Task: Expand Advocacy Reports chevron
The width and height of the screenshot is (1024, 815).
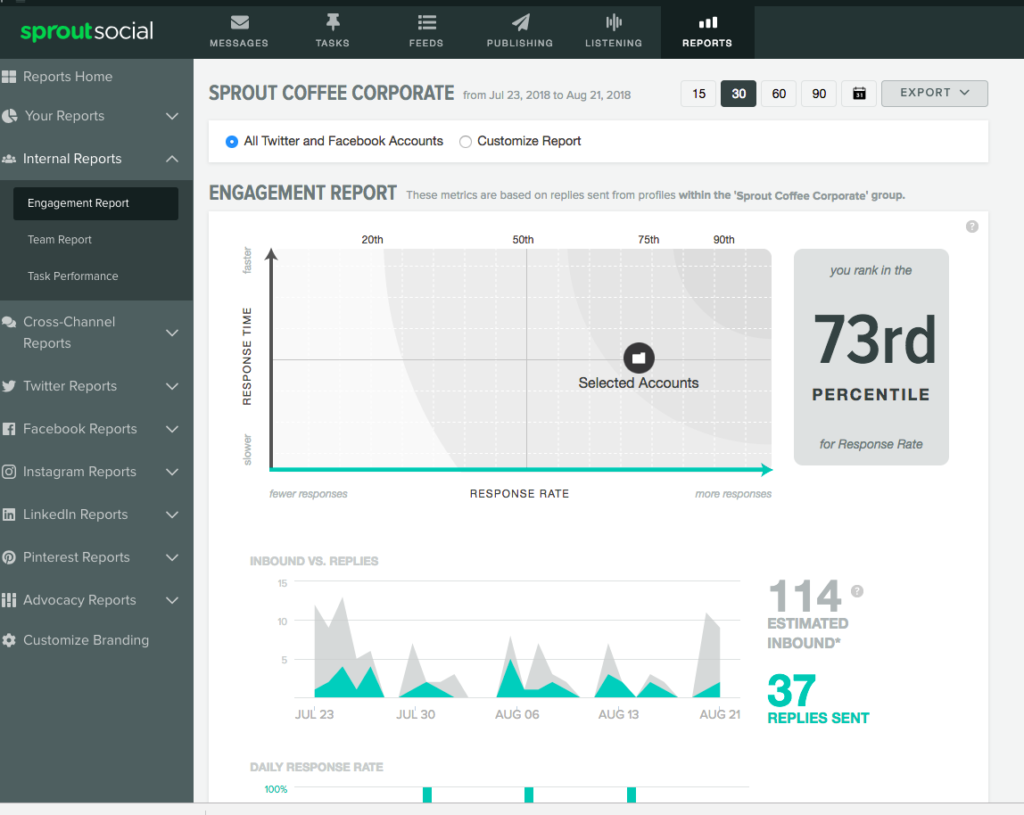Action: (172, 600)
